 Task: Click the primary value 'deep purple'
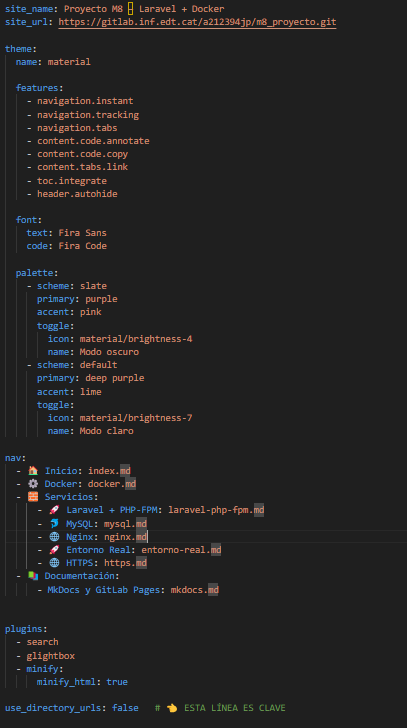pyautogui.click(x=115, y=377)
